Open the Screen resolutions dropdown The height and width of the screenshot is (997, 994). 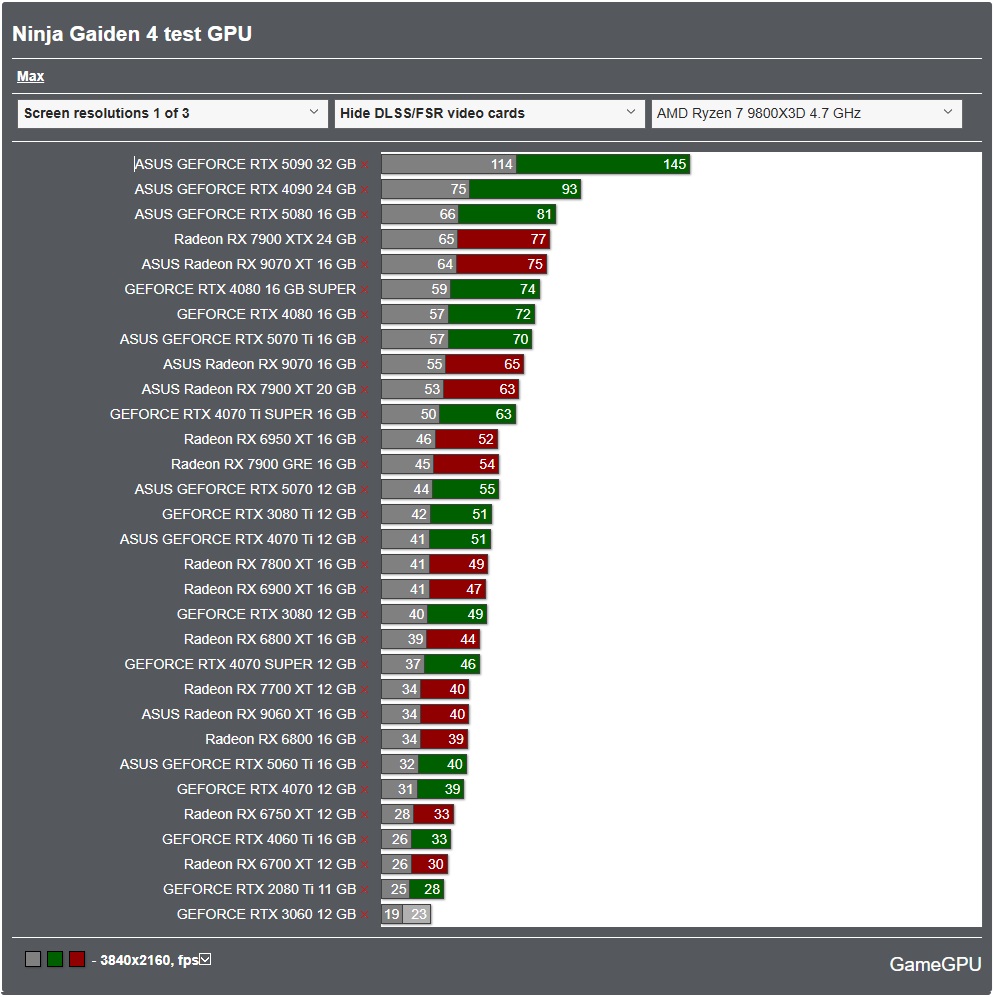click(x=170, y=113)
